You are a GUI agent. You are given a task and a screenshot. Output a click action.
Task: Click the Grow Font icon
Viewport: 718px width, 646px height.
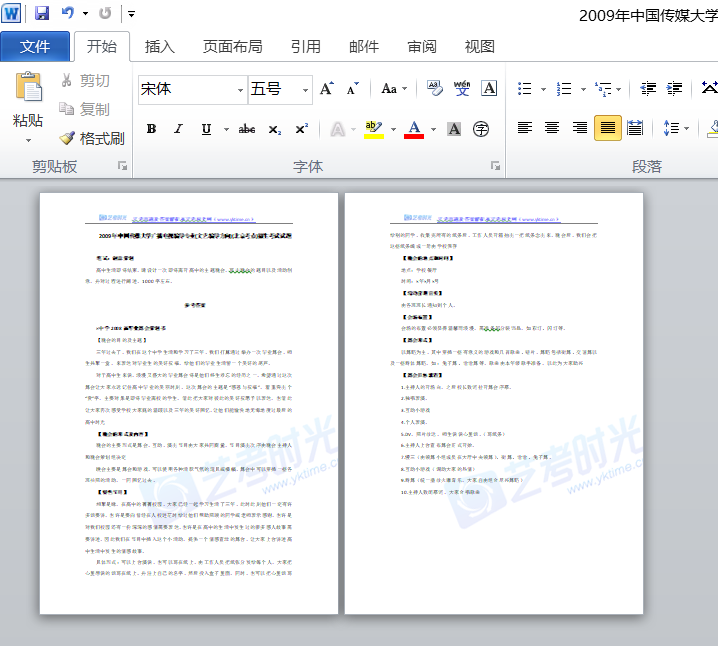tap(327, 89)
